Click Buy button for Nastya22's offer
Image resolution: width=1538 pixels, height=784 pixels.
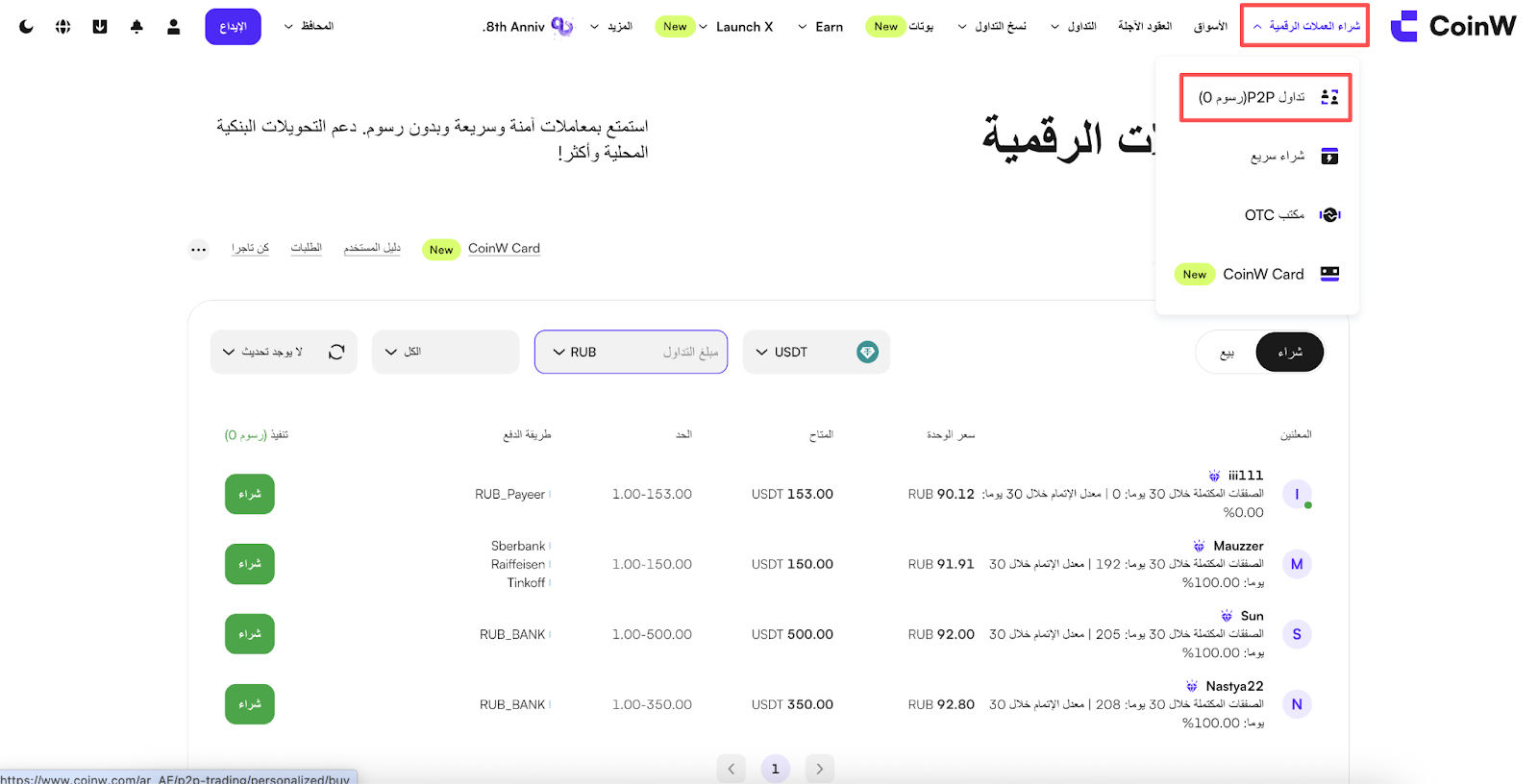pos(250,704)
